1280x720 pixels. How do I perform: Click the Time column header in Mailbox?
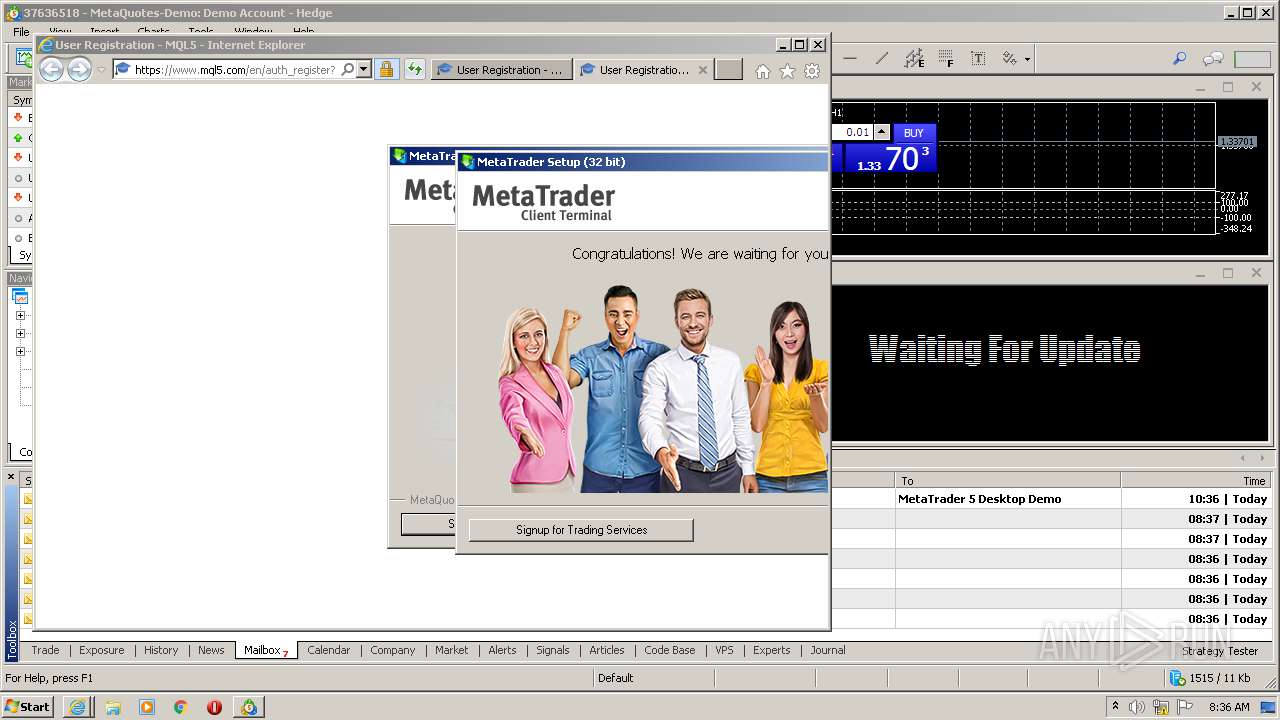[x=1199, y=481]
